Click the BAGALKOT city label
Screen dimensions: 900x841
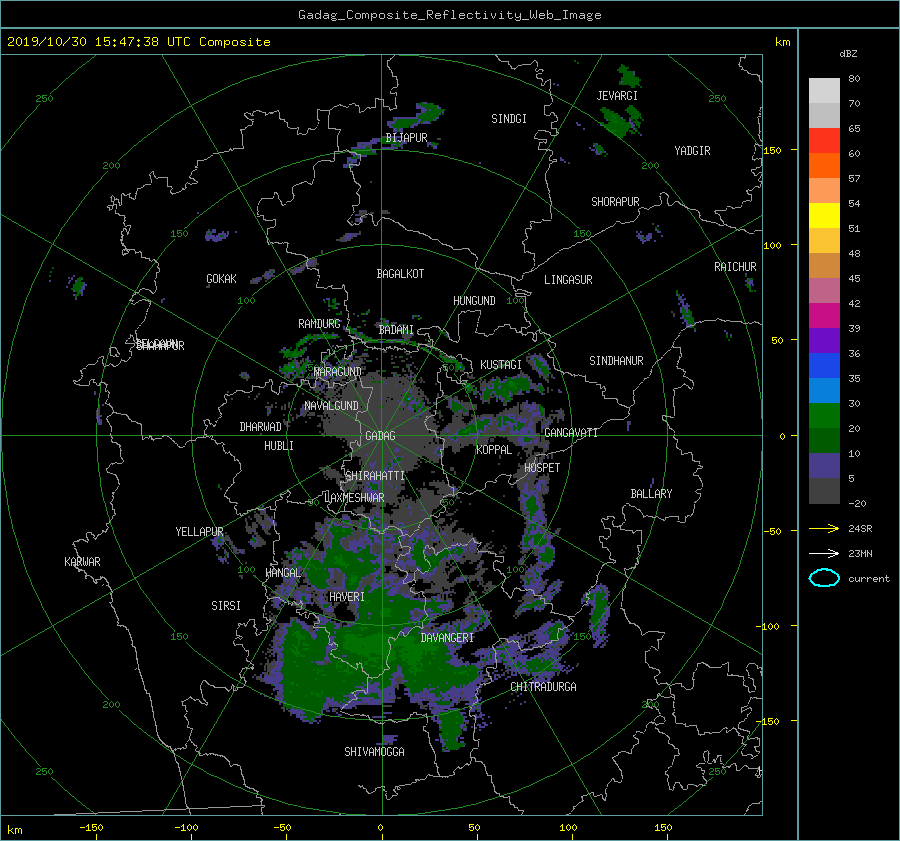click(x=400, y=274)
